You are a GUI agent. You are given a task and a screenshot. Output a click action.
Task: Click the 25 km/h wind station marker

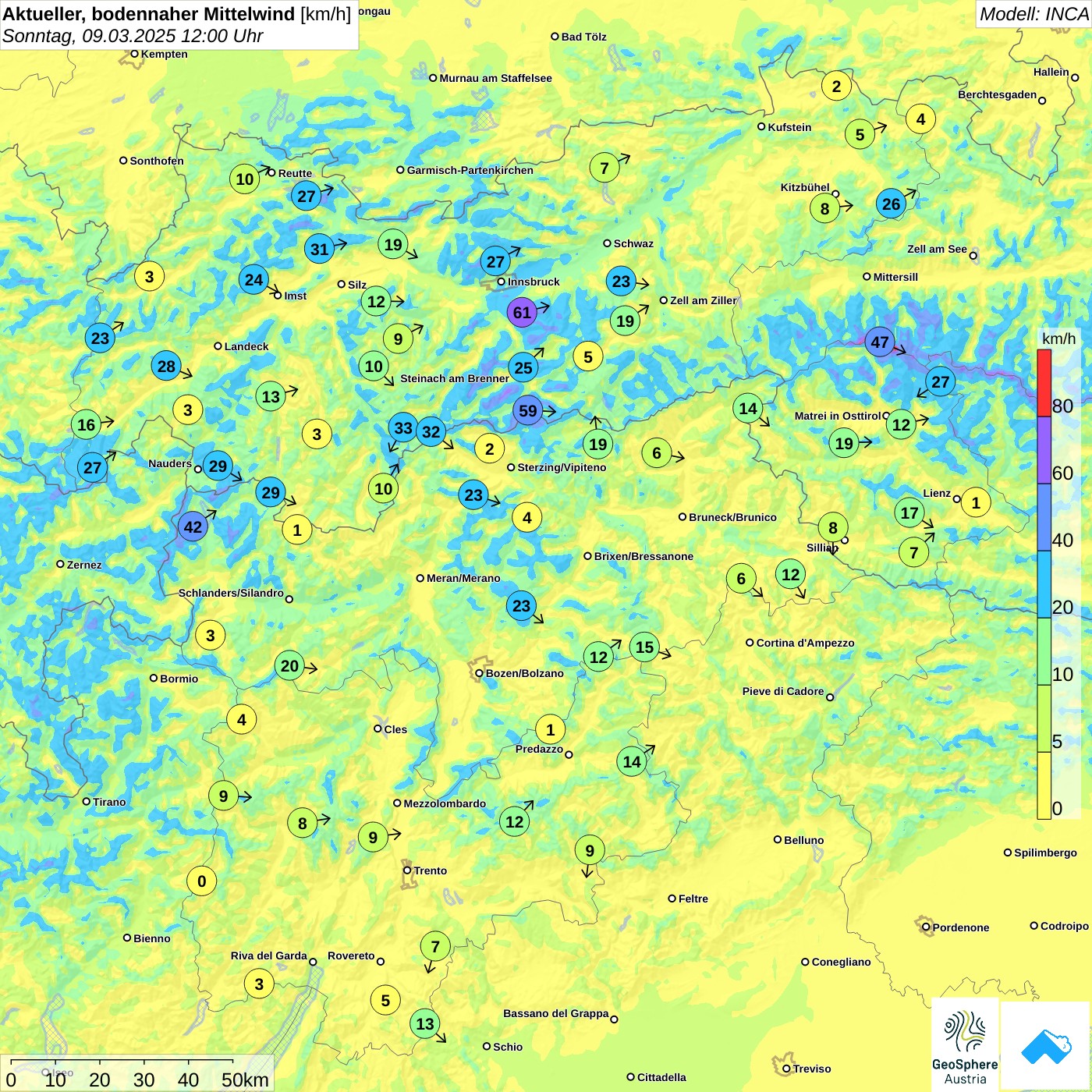click(x=523, y=368)
